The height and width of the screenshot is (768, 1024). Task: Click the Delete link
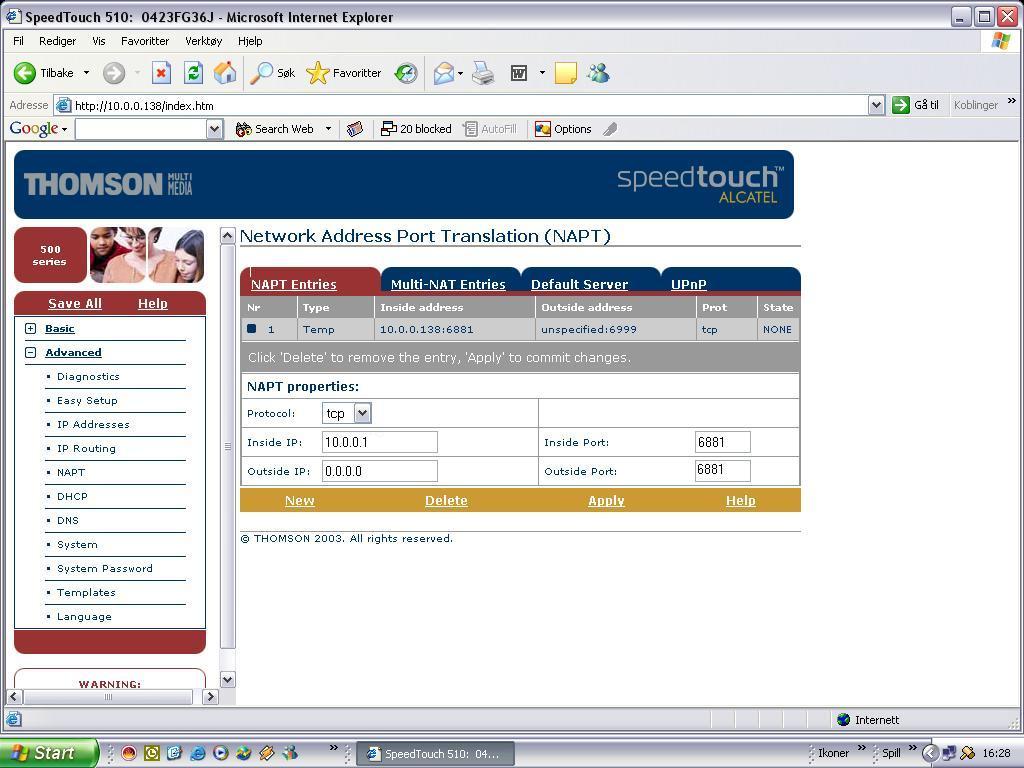tap(446, 500)
